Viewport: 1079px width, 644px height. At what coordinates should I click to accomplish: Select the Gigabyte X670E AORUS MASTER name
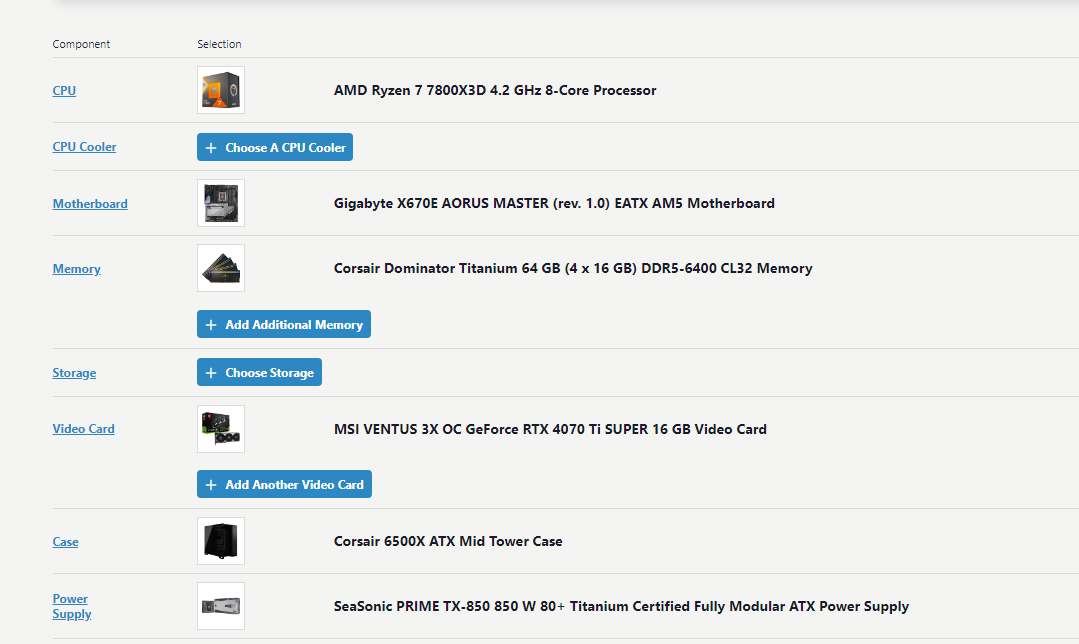click(554, 203)
